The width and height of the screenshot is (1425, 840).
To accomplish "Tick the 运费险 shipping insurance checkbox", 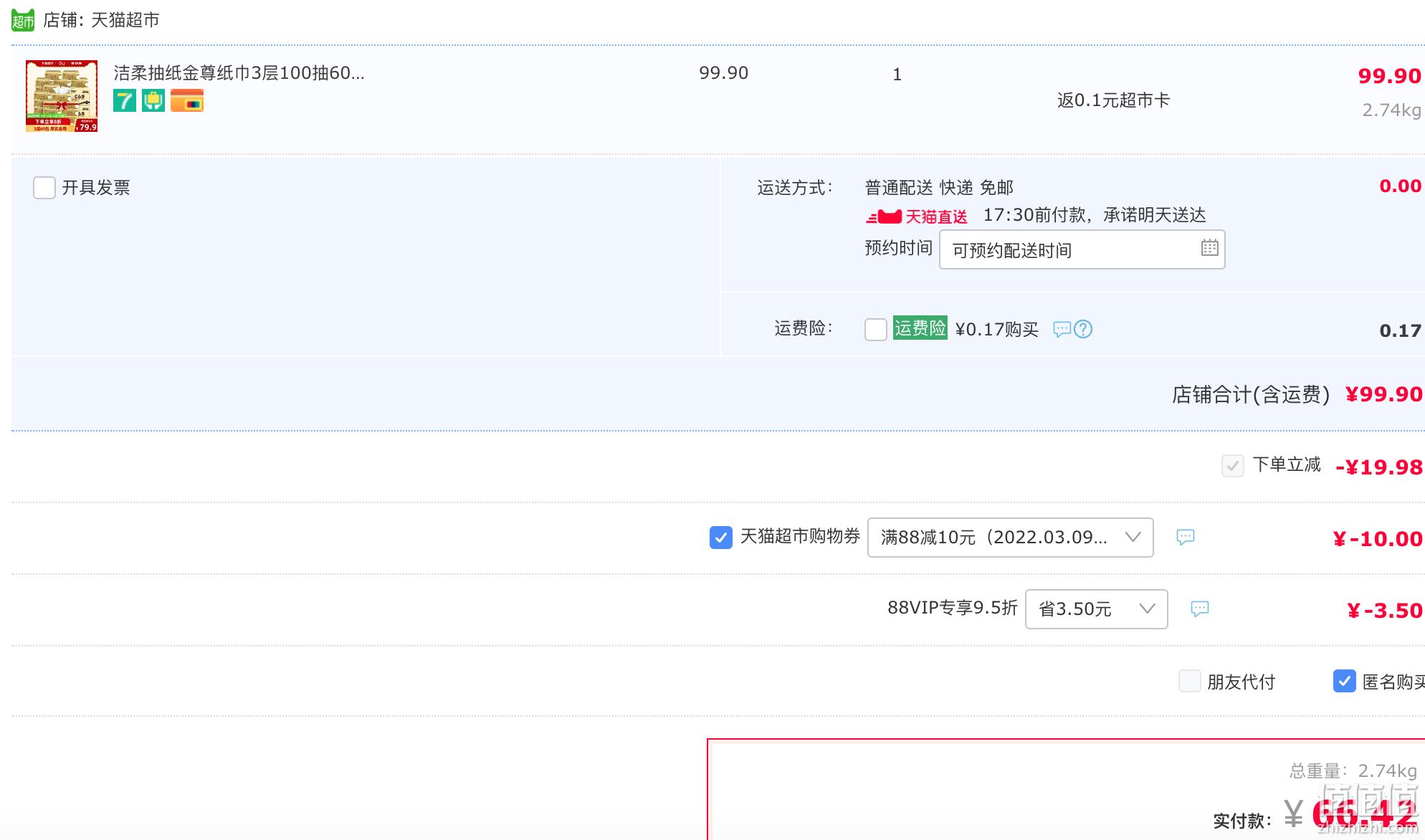I will [x=876, y=330].
